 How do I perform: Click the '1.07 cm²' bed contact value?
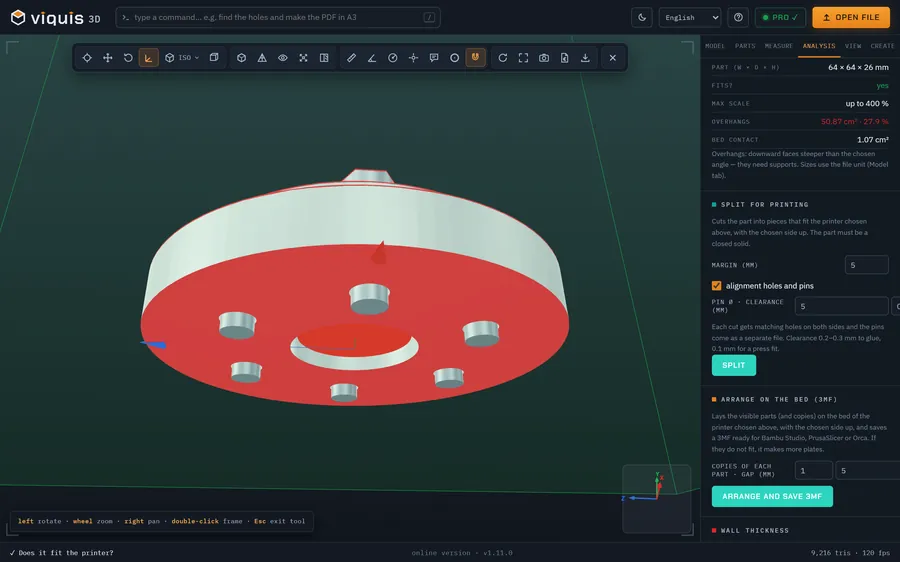click(872, 139)
